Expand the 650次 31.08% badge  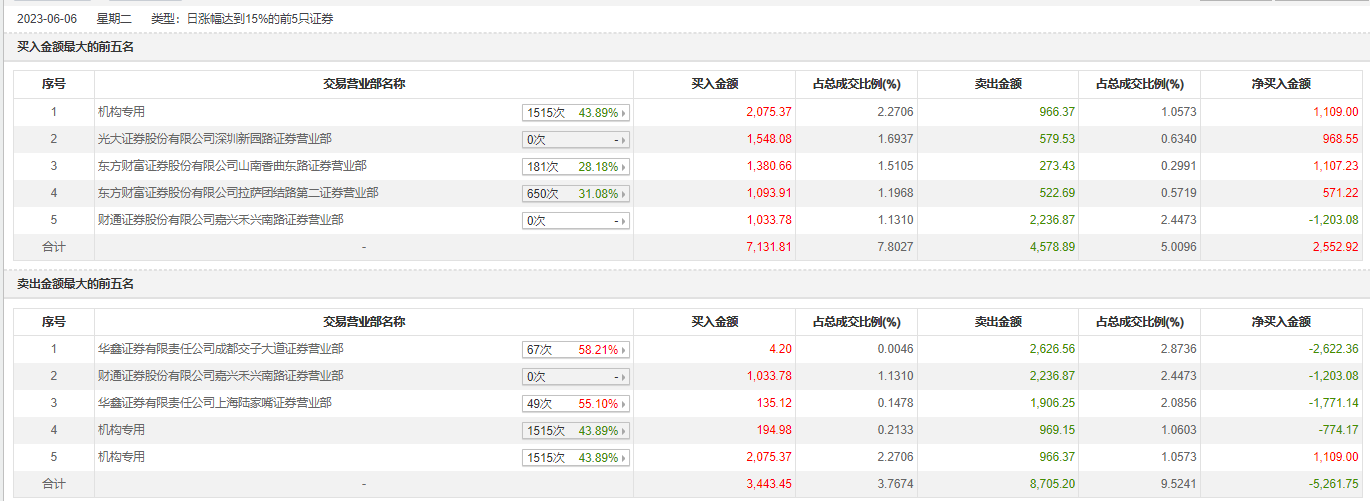point(576,194)
